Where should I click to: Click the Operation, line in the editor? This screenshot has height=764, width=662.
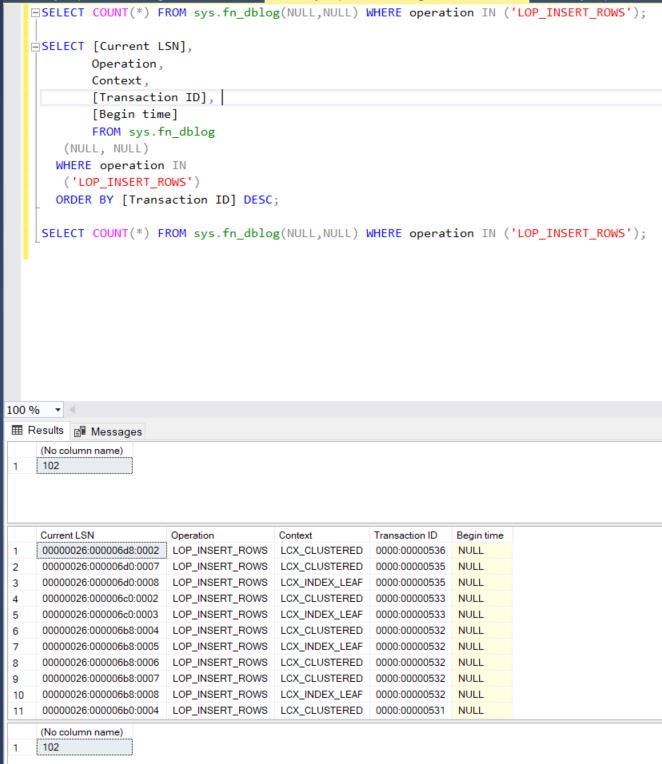pyautogui.click(x=127, y=64)
